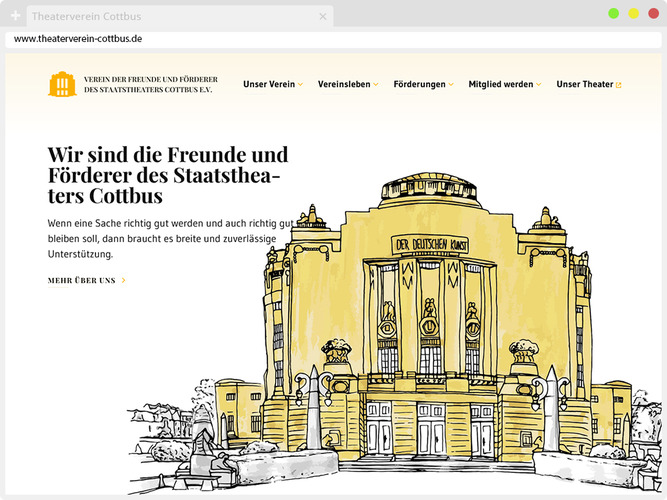Open the Mitglied werden menu item
Image resolution: width=667 pixels, height=500 pixels.
tap(500, 85)
